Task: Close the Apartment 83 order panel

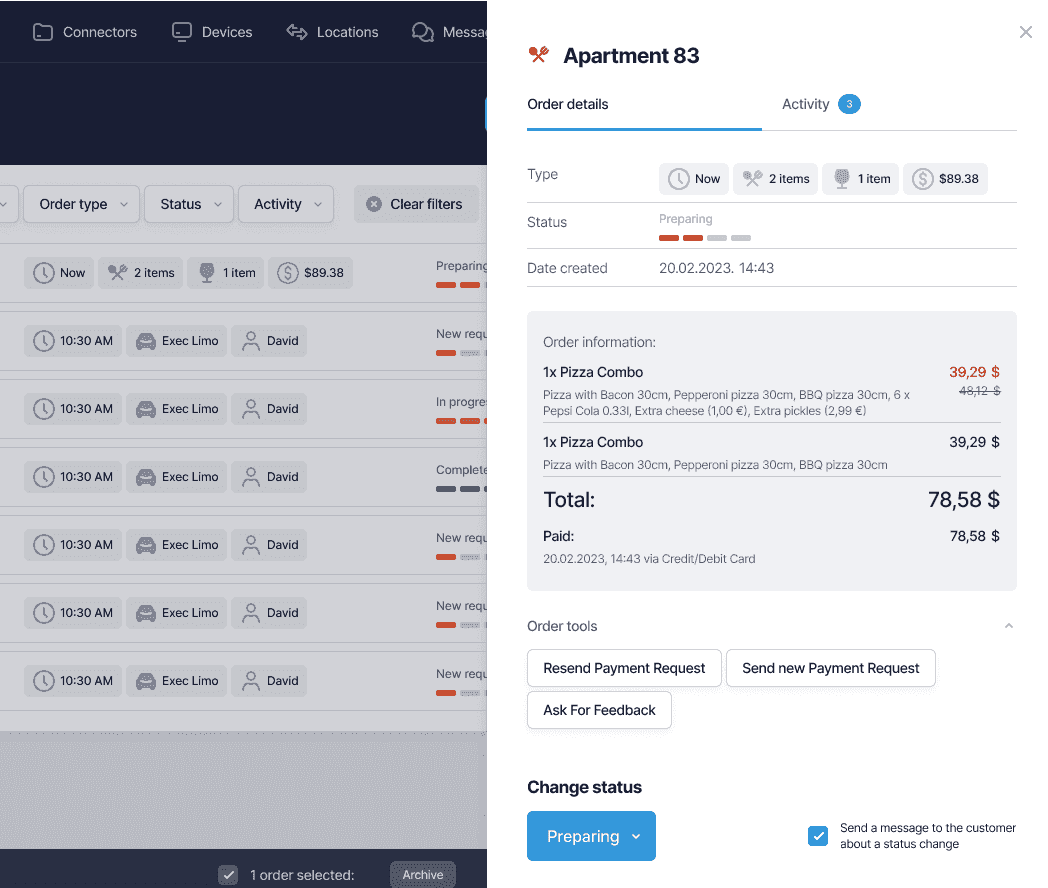Action: (1025, 32)
